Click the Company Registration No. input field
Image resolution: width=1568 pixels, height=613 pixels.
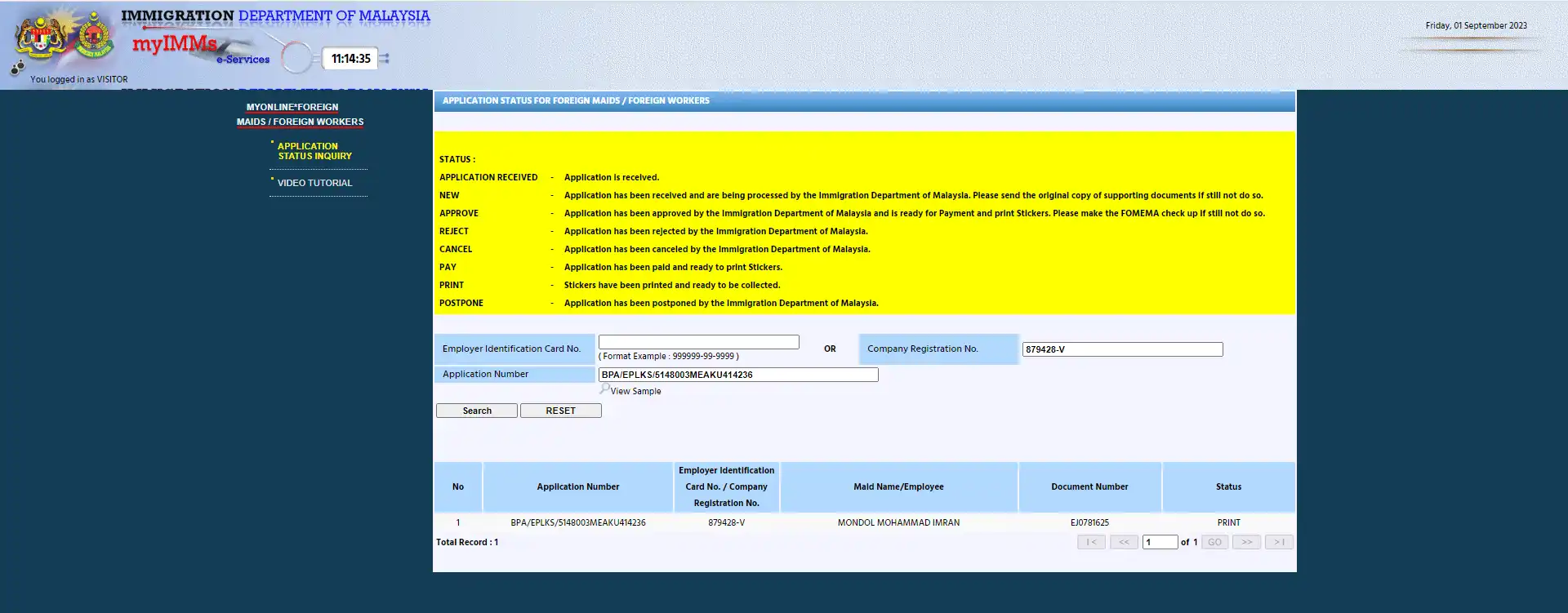(1122, 349)
